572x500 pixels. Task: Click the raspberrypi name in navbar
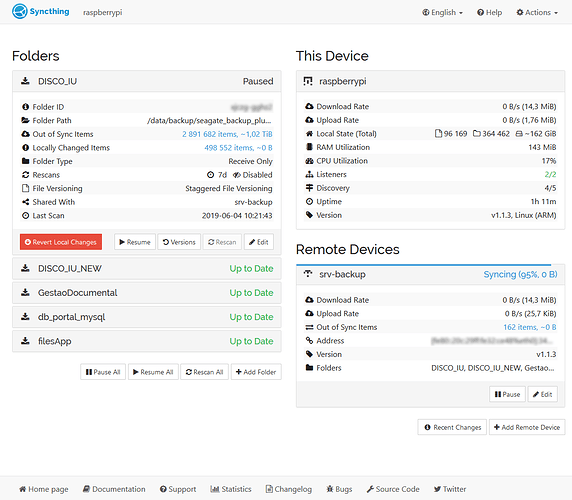pyautogui.click(x=103, y=12)
